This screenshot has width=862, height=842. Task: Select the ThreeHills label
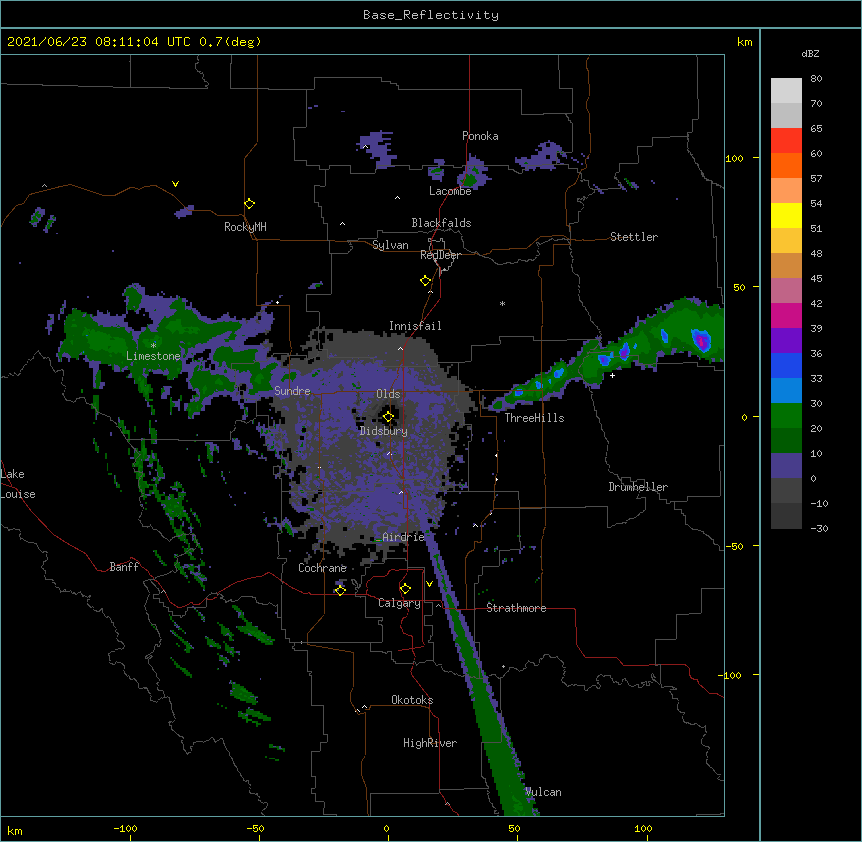click(x=534, y=418)
